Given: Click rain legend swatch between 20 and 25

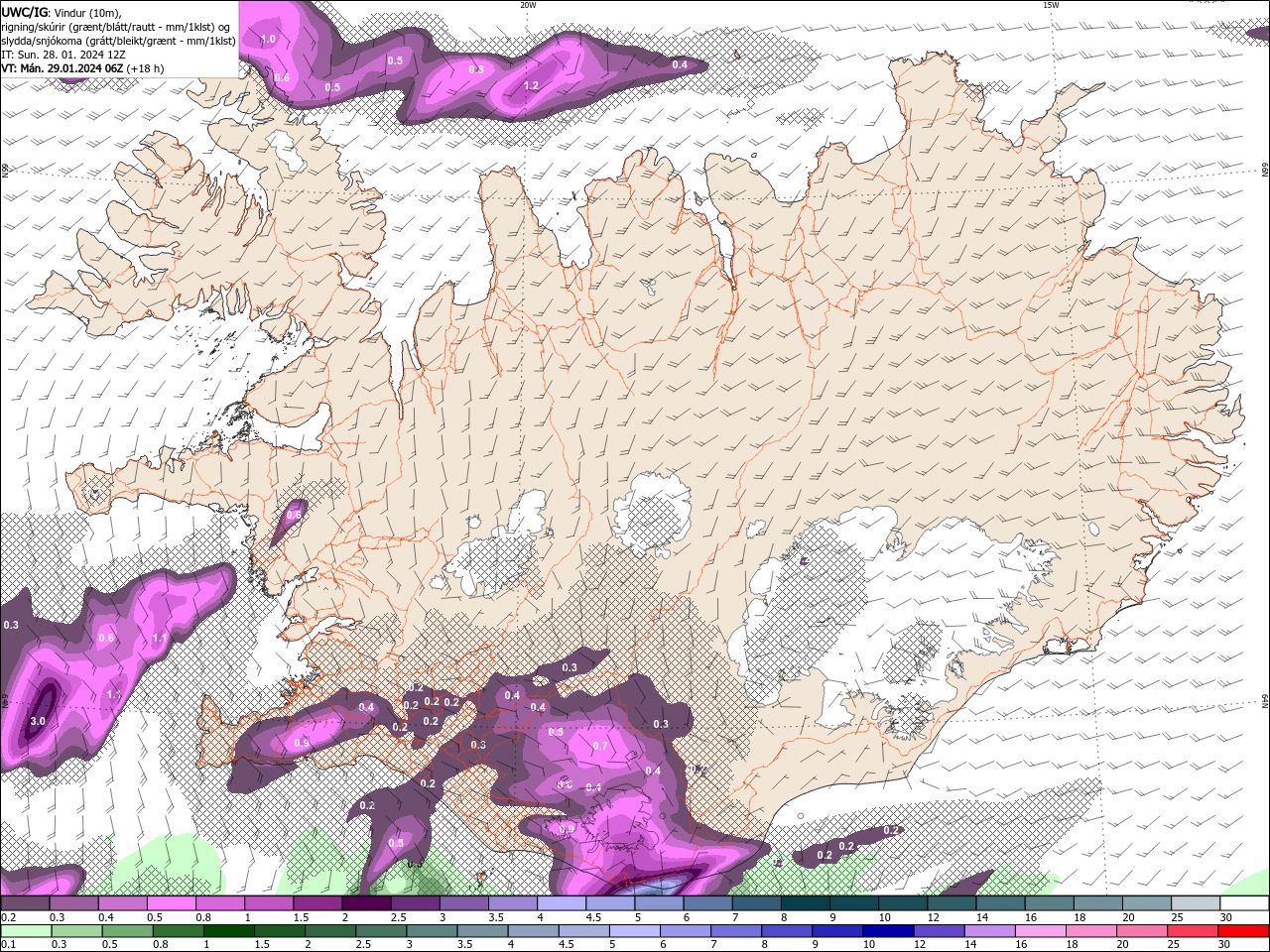Looking at the screenshot, I should [x=1143, y=931].
